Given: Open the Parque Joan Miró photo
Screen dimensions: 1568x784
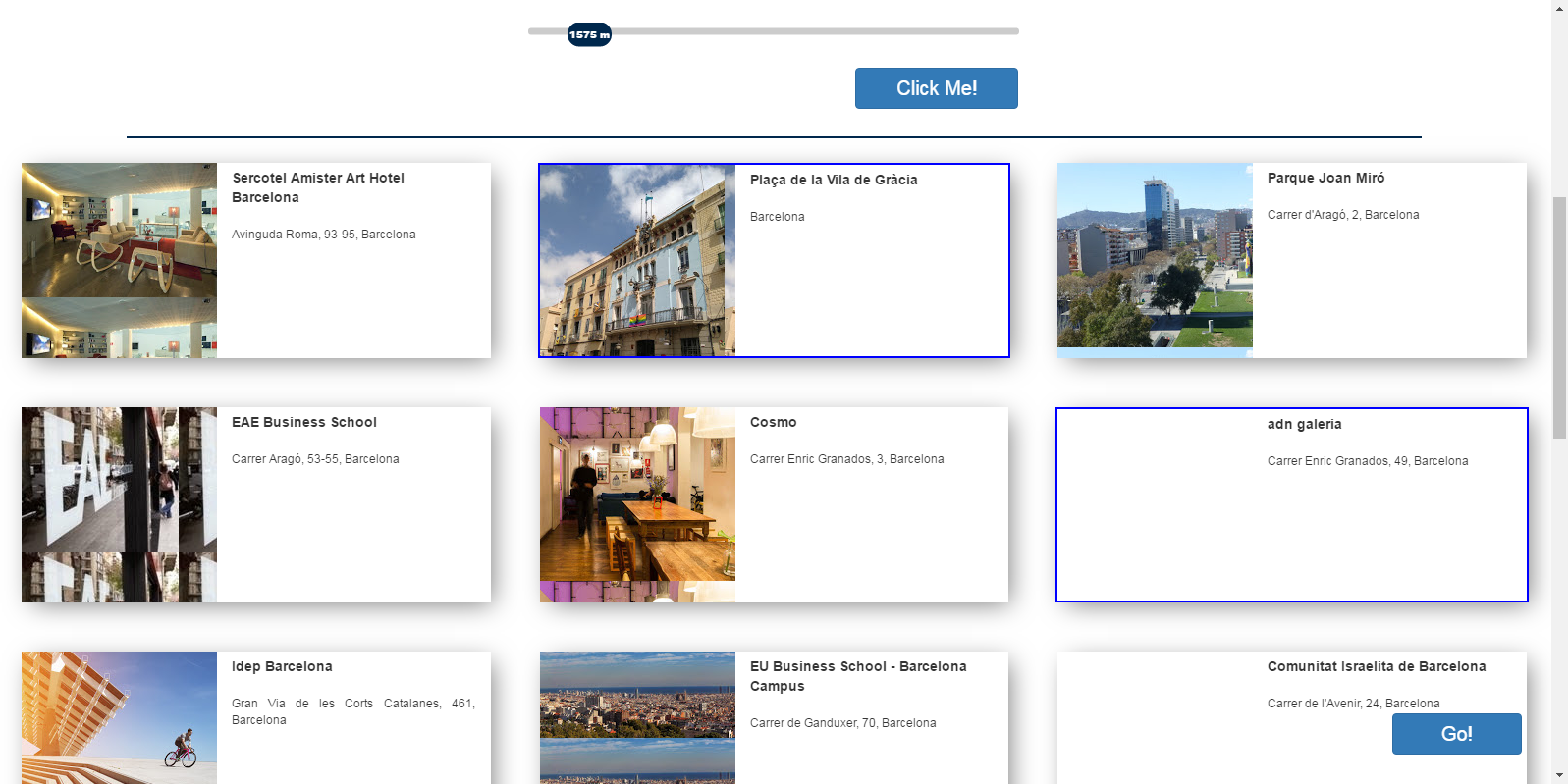Looking at the screenshot, I should coord(1155,260).
